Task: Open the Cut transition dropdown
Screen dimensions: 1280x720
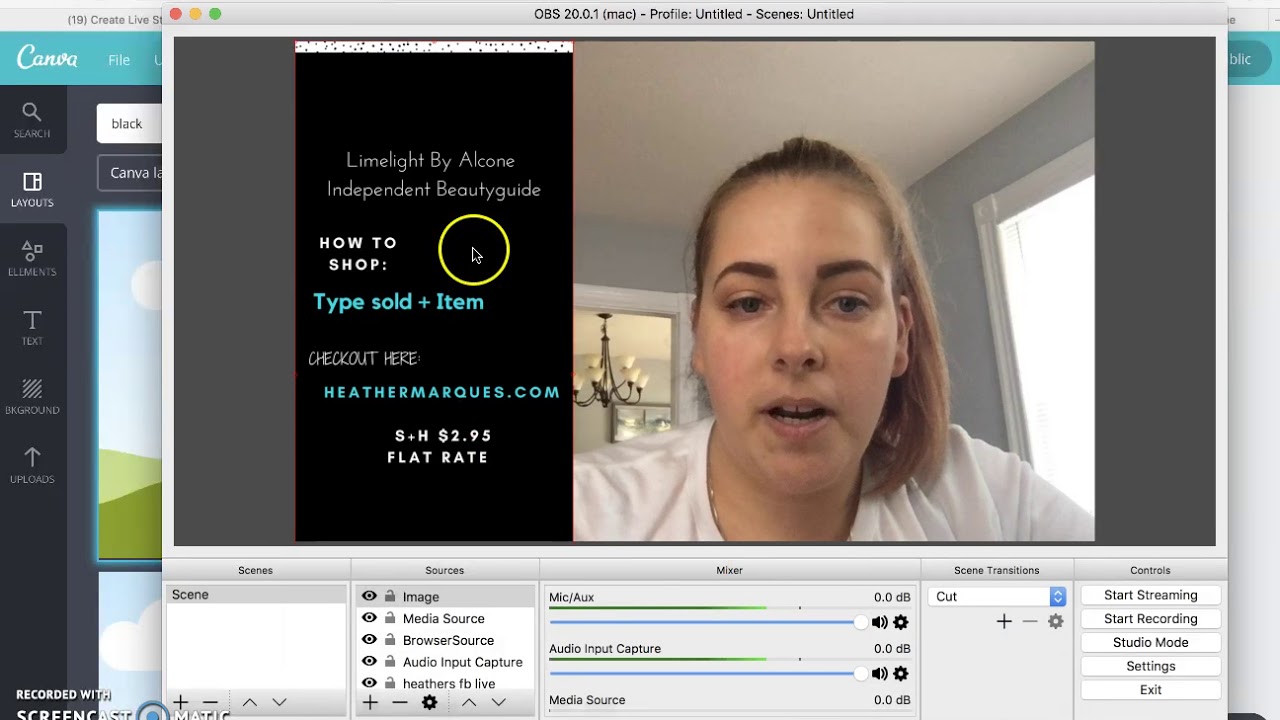Action: tap(997, 596)
